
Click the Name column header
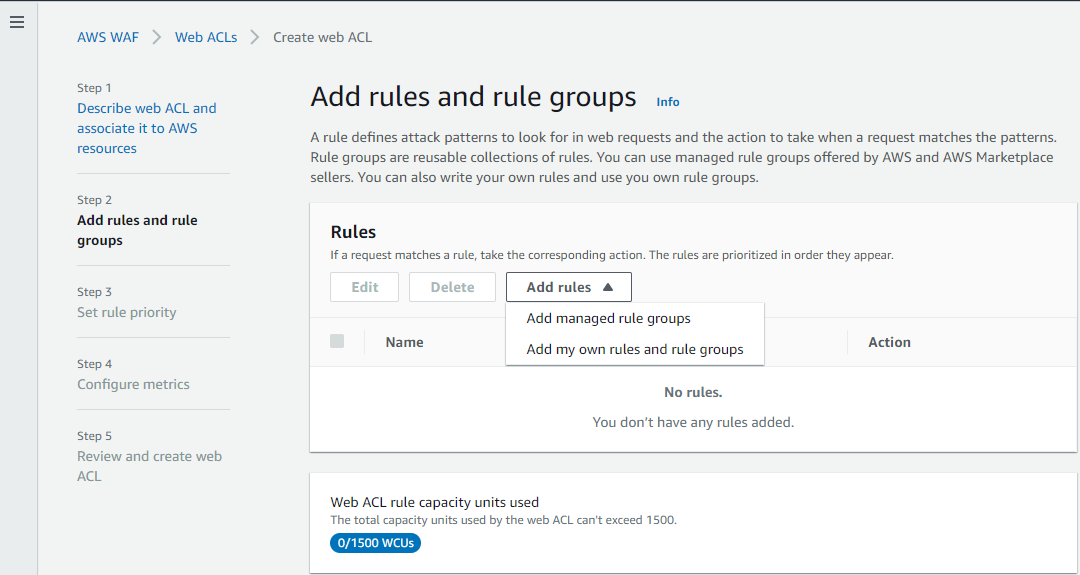tap(404, 342)
